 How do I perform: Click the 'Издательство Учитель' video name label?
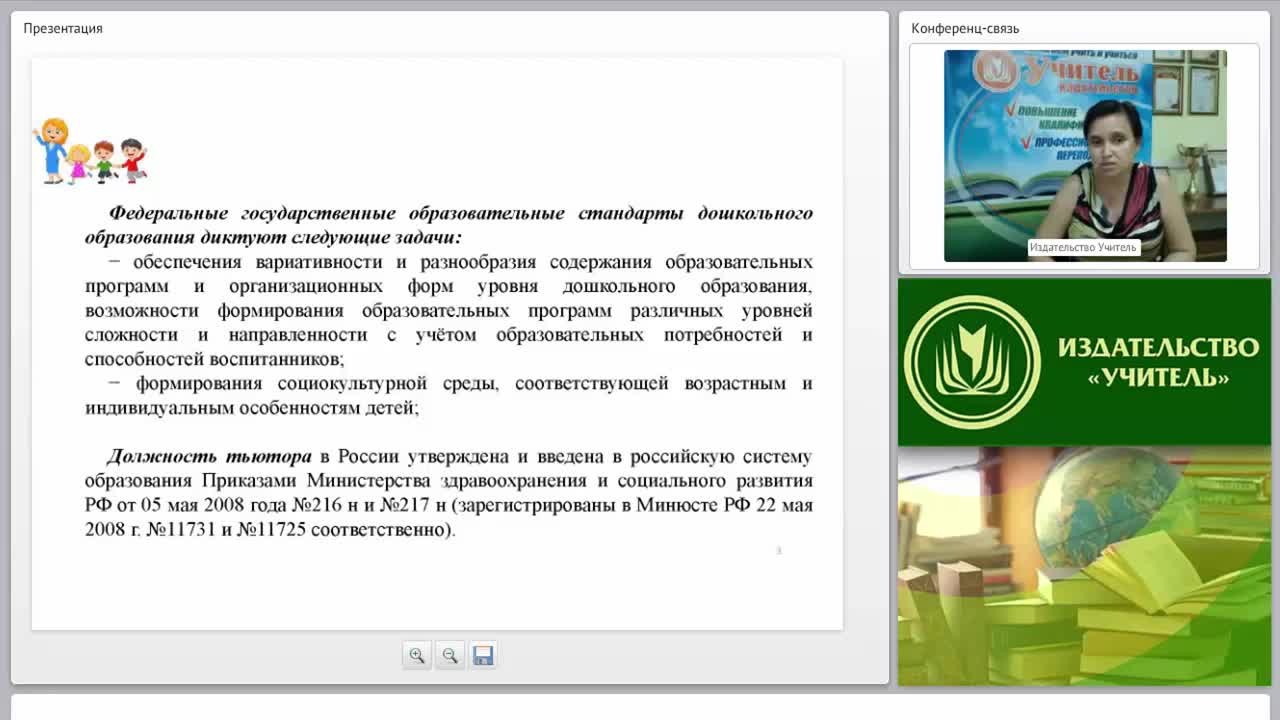(x=1083, y=247)
